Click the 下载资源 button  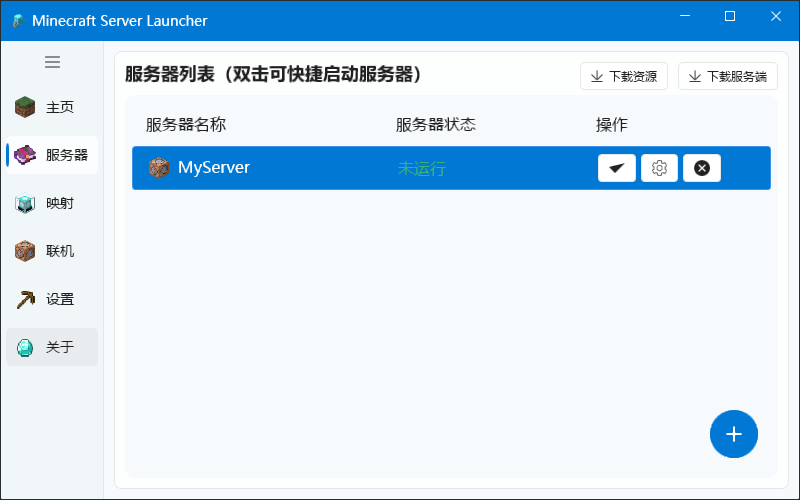624,76
